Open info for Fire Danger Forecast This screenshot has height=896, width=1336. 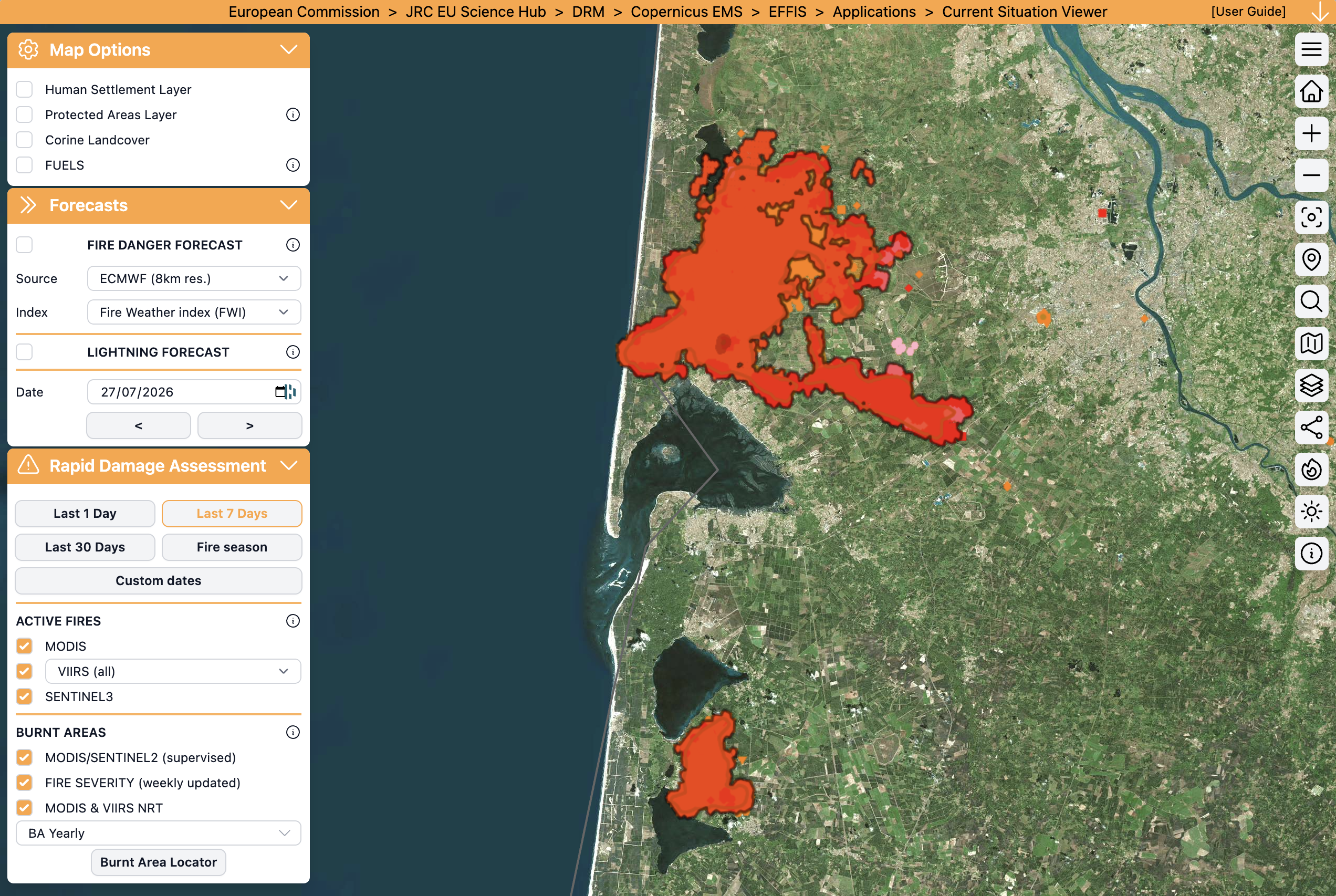(293, 245)
